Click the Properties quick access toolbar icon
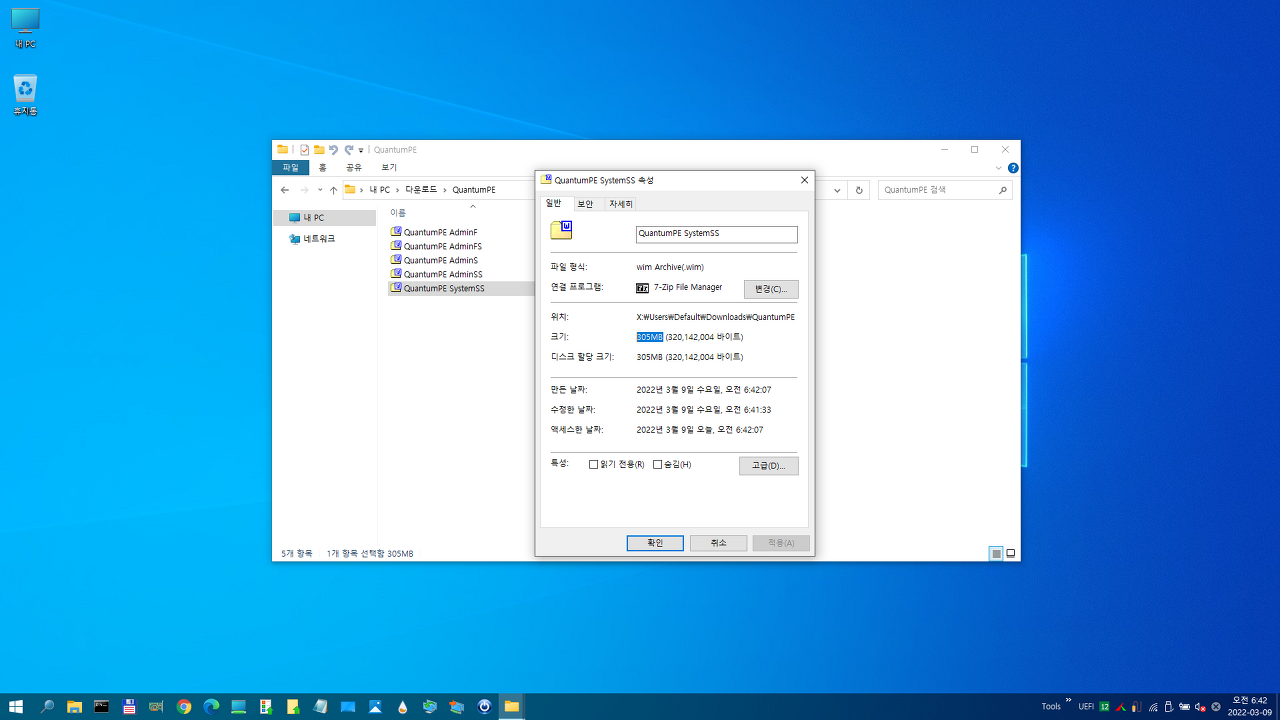The height and width of the screenshot is (720, 1280). [x=304, y=150]
